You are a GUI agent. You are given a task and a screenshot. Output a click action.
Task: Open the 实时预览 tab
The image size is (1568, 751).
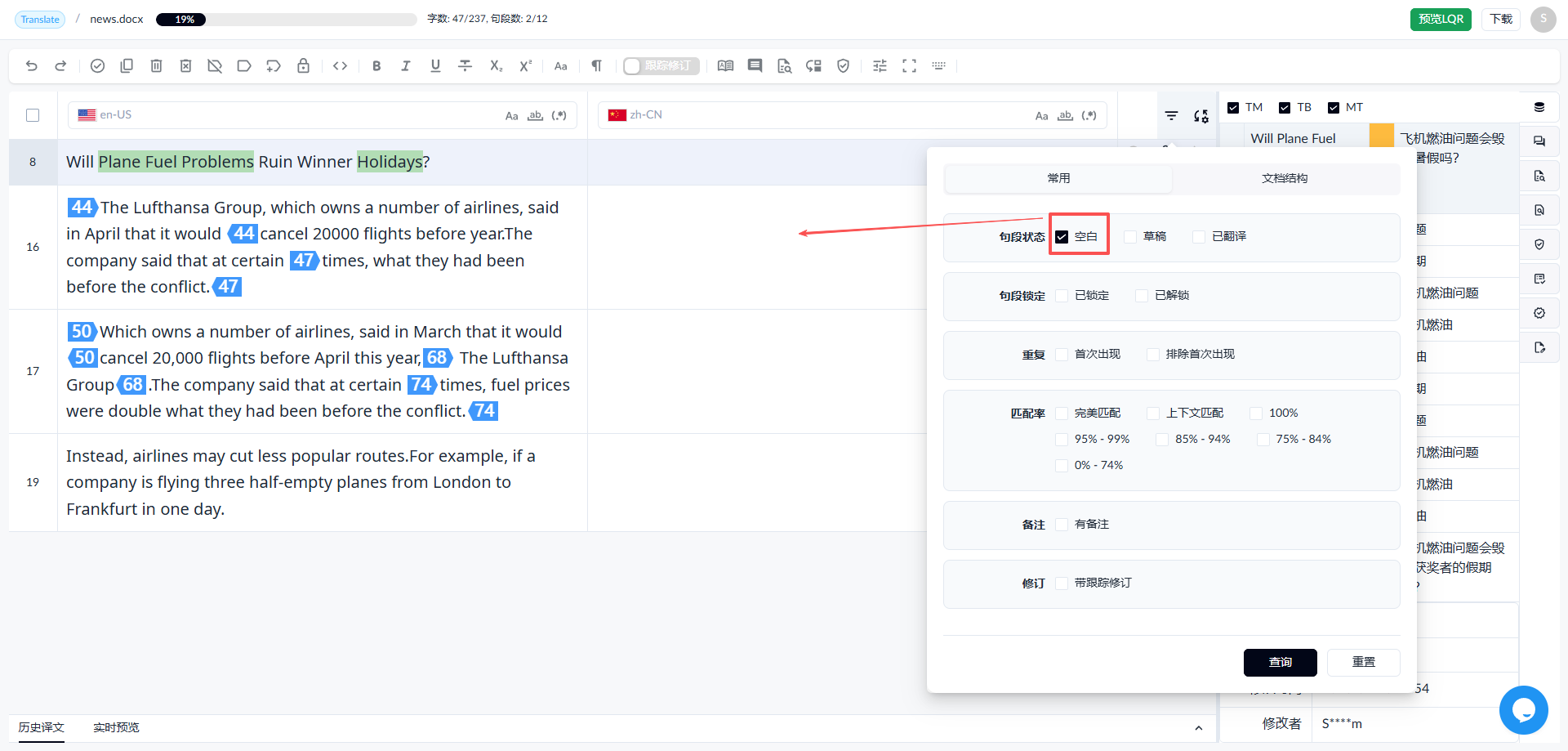(x=116, y=727)
